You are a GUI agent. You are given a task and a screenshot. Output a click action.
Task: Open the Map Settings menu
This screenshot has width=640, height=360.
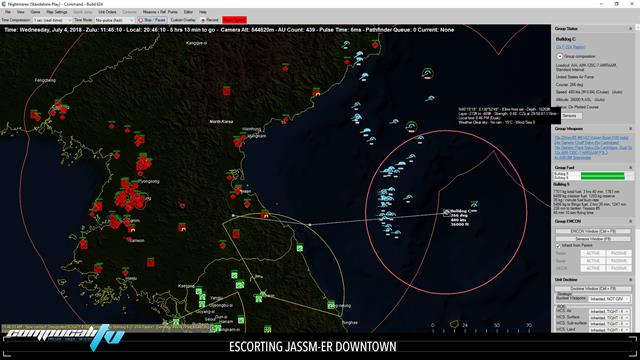[57, 12]
